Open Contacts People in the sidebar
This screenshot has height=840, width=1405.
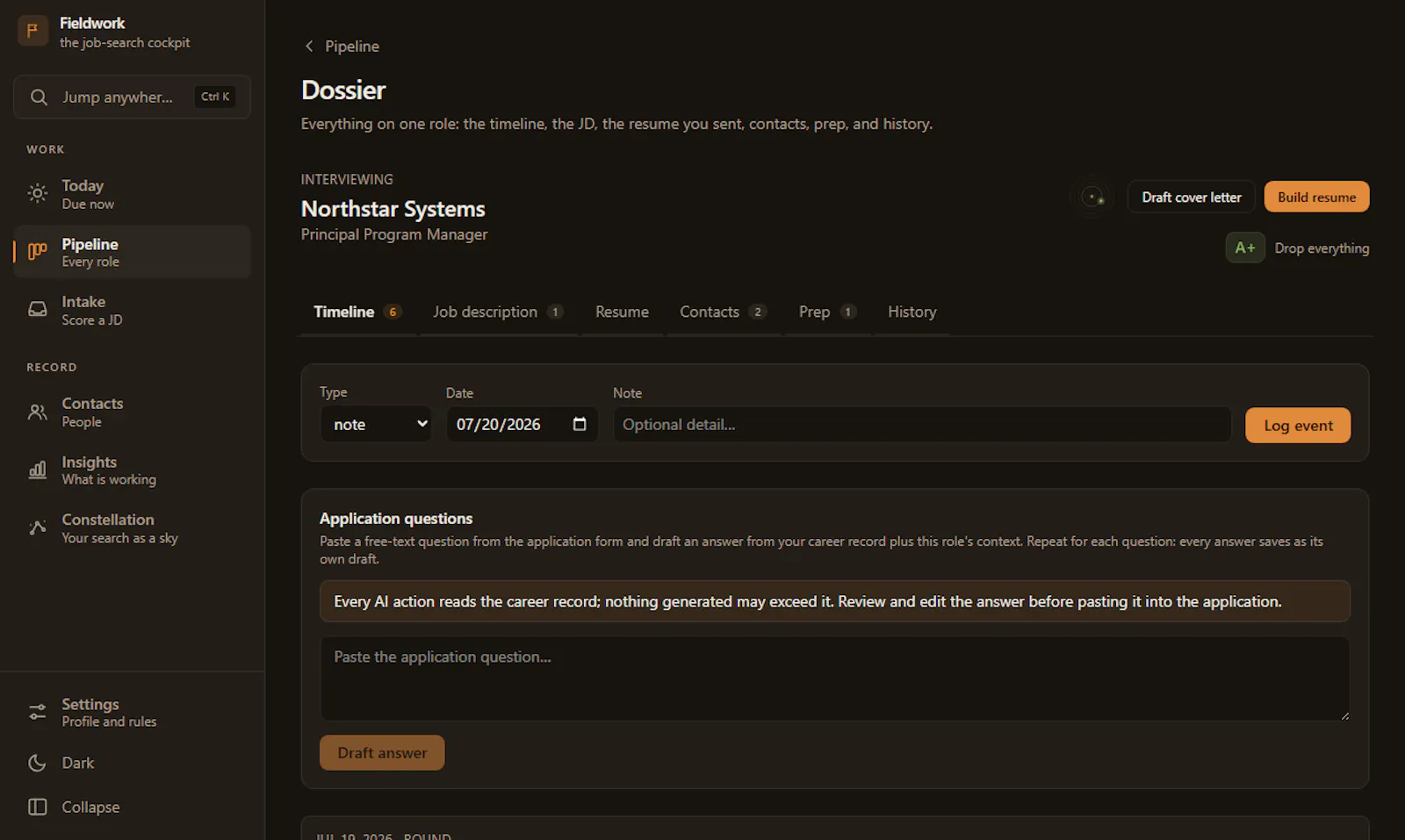(132, 412)
